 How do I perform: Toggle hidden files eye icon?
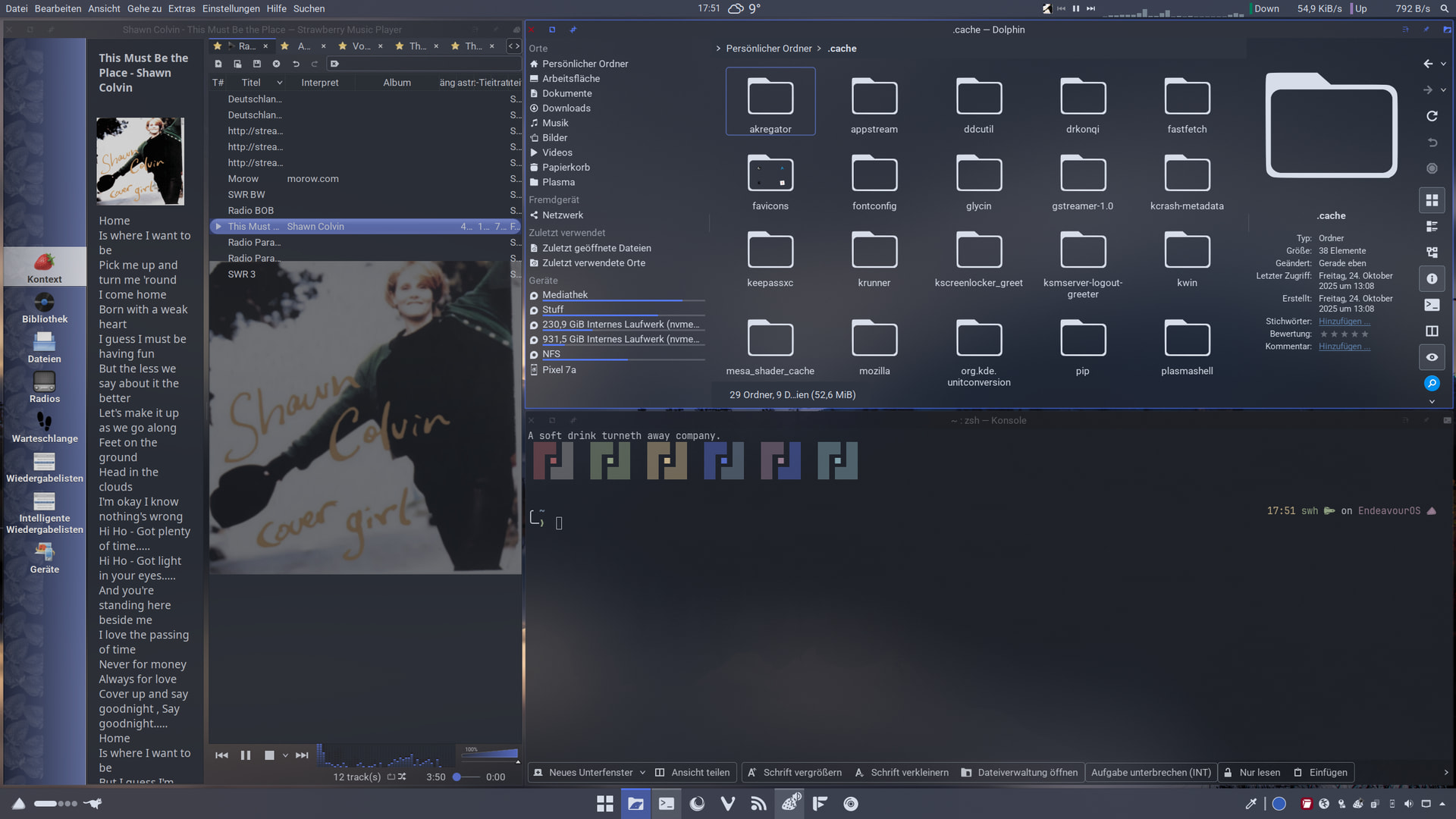(x=1432, y=357)
